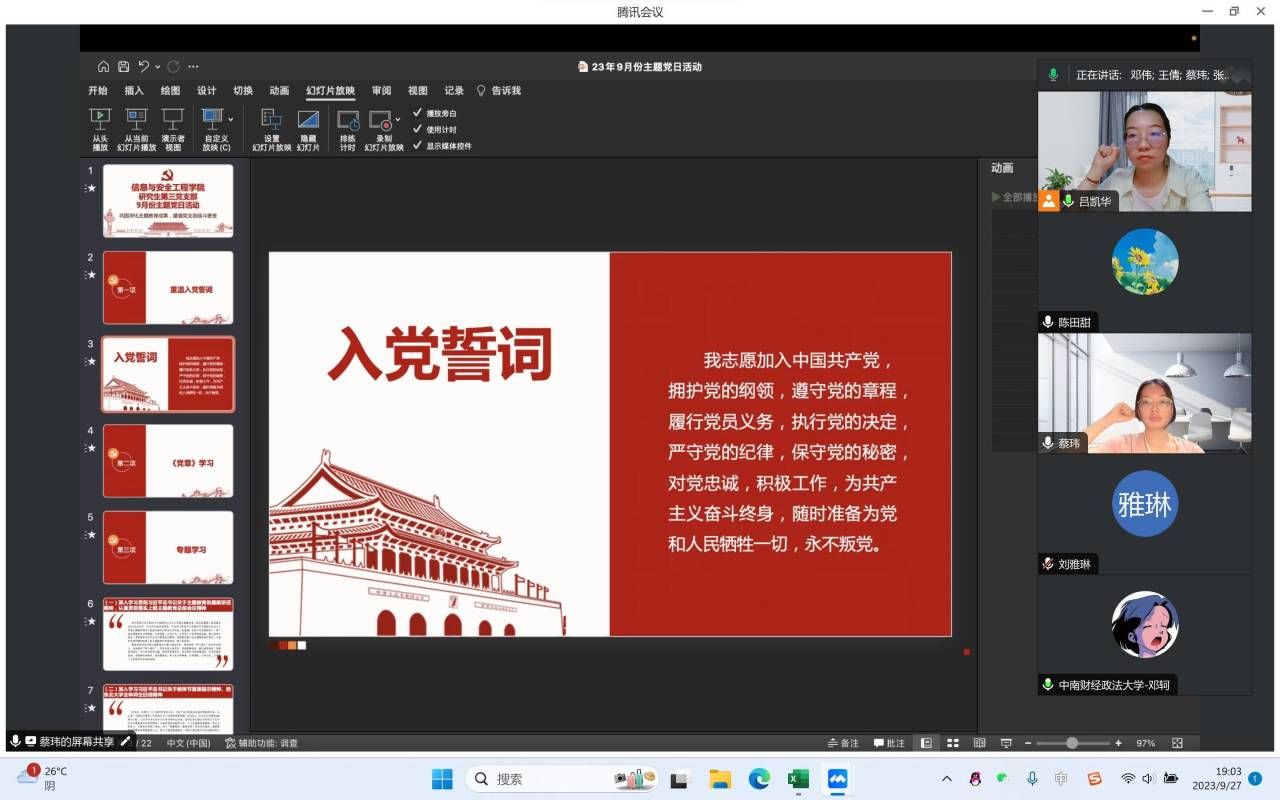The image size is (1280, 800).
Task: Open weather widget showing 26°C
Action: point(42,778)
